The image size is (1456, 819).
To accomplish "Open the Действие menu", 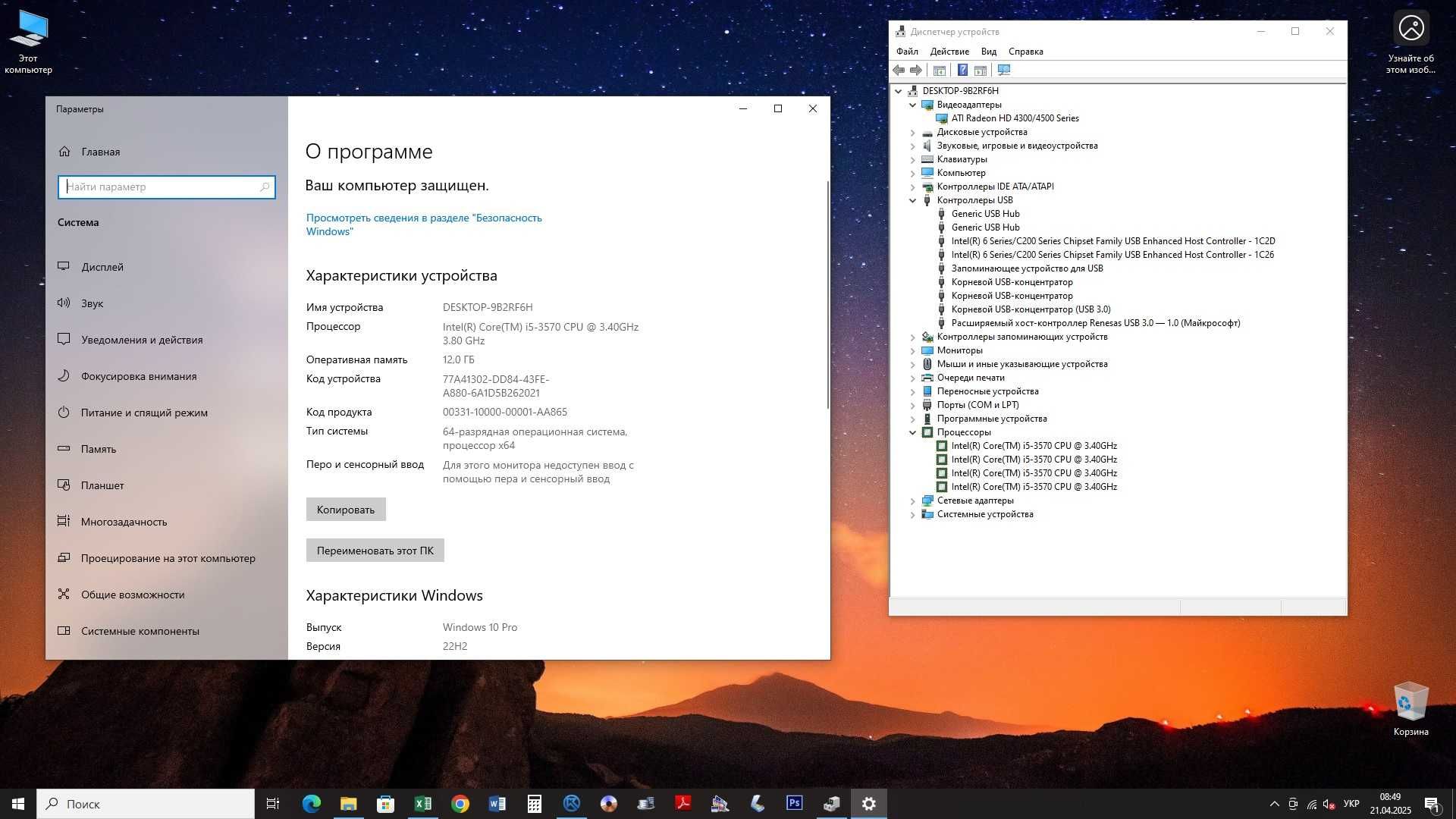I will pyautogui.click(x=949, y=52).
